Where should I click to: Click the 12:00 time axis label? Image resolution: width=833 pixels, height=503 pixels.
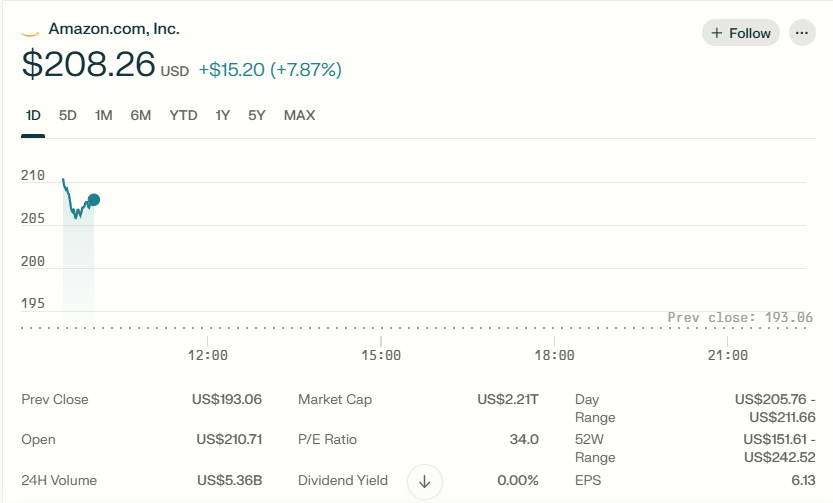208,355
